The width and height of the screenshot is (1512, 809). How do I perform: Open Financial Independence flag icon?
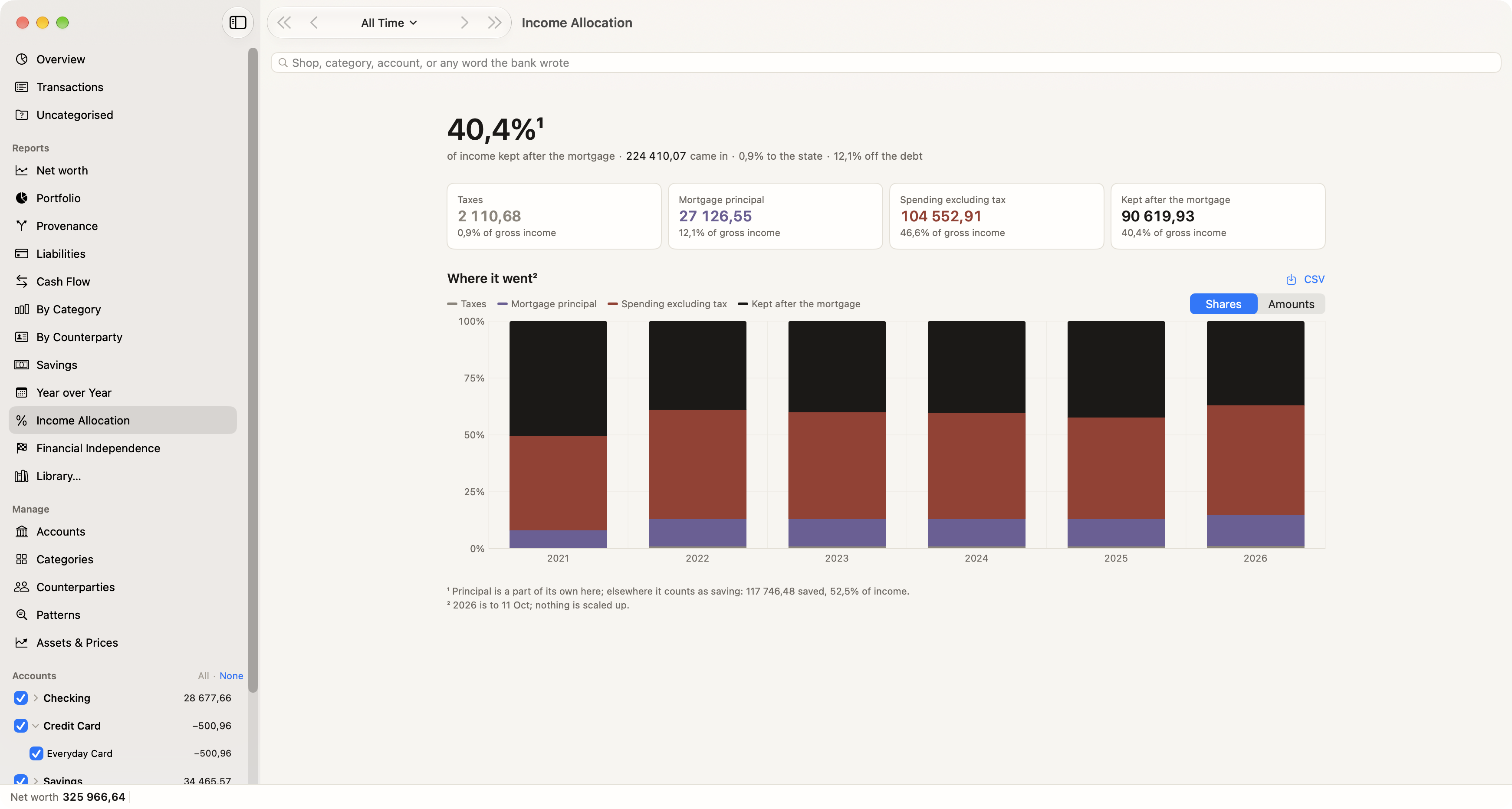coord(22,448)
